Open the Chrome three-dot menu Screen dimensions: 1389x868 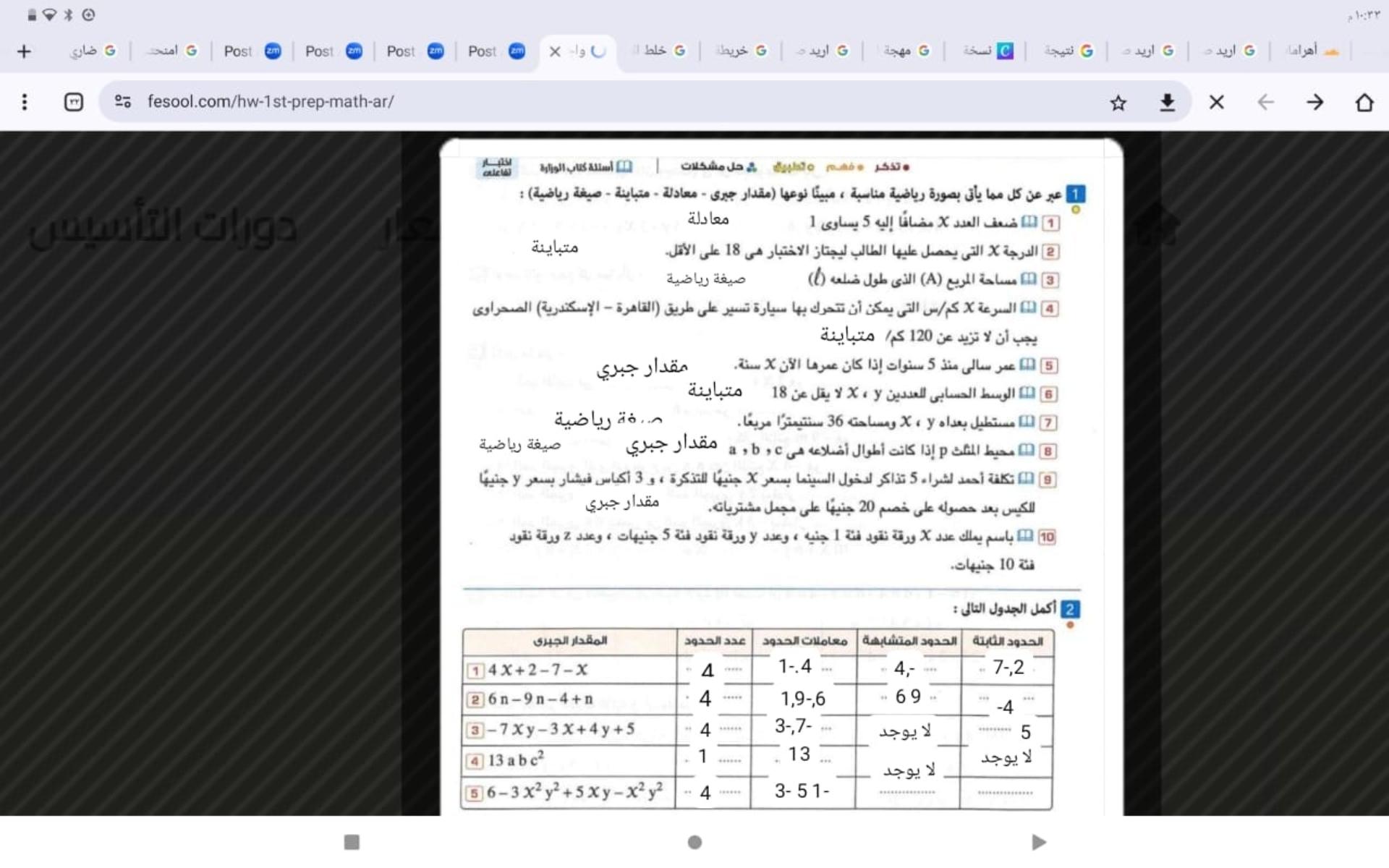(x=25, y=102)
